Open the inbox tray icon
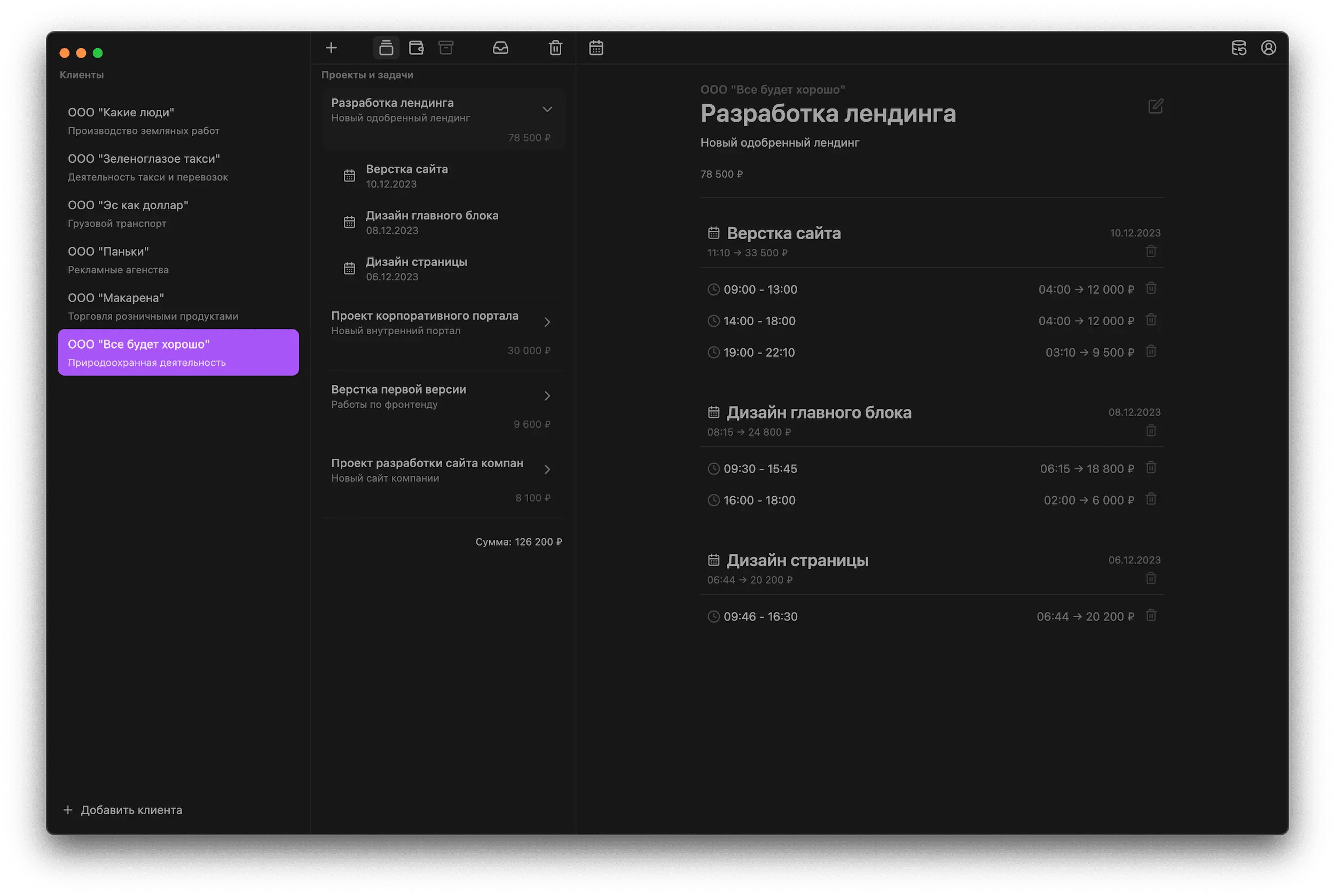This screenshot has width=1335, height=896. click(x=500, y=48)
